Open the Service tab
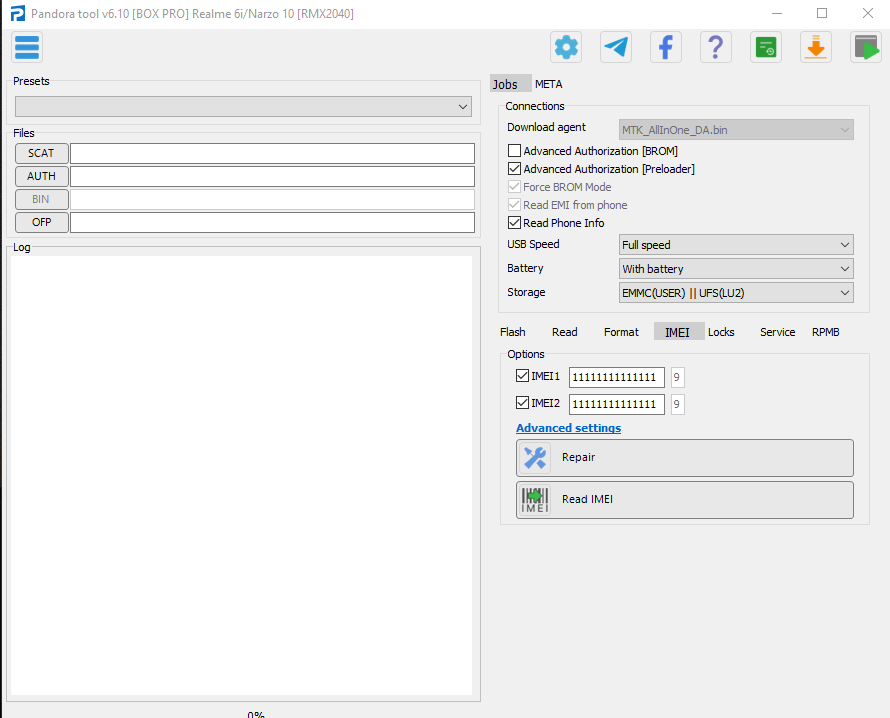 pos(778,332)
